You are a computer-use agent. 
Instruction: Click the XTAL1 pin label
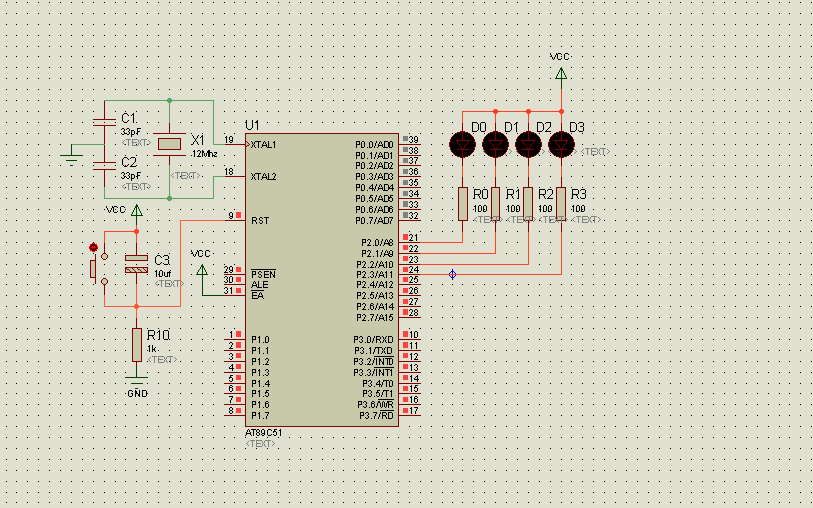[x=263, y=145]
